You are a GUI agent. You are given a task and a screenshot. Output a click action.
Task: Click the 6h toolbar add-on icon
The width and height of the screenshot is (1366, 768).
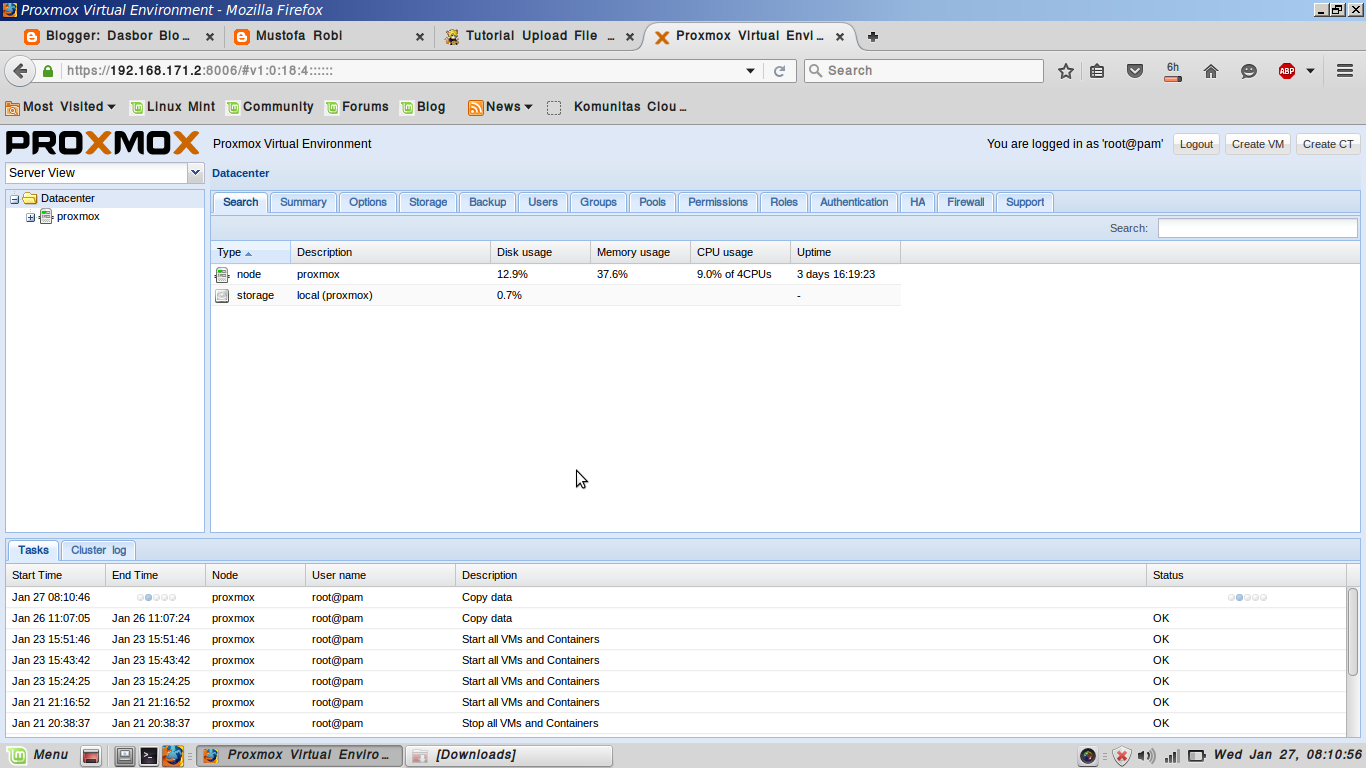coord(1173,71)
